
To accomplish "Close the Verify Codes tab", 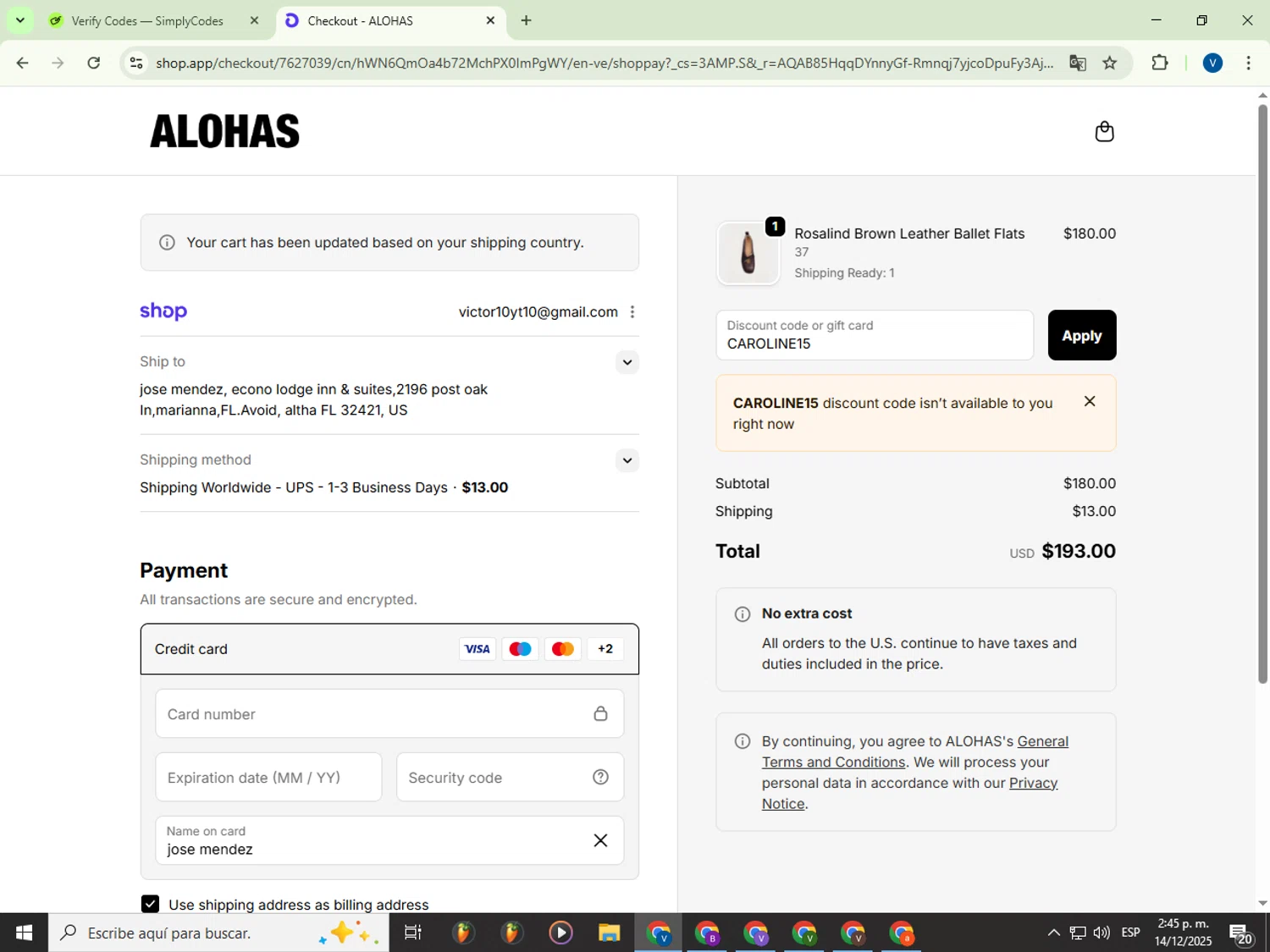I will [254, 20].
